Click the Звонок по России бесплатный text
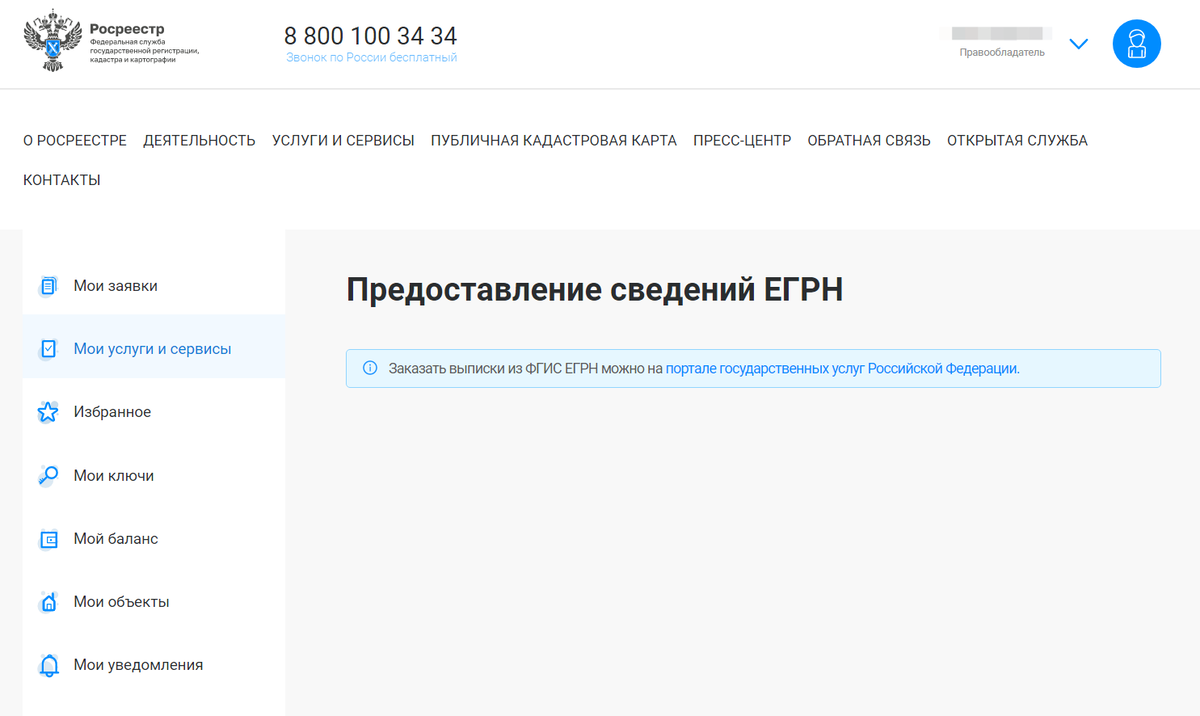 (x=372, y=58)
